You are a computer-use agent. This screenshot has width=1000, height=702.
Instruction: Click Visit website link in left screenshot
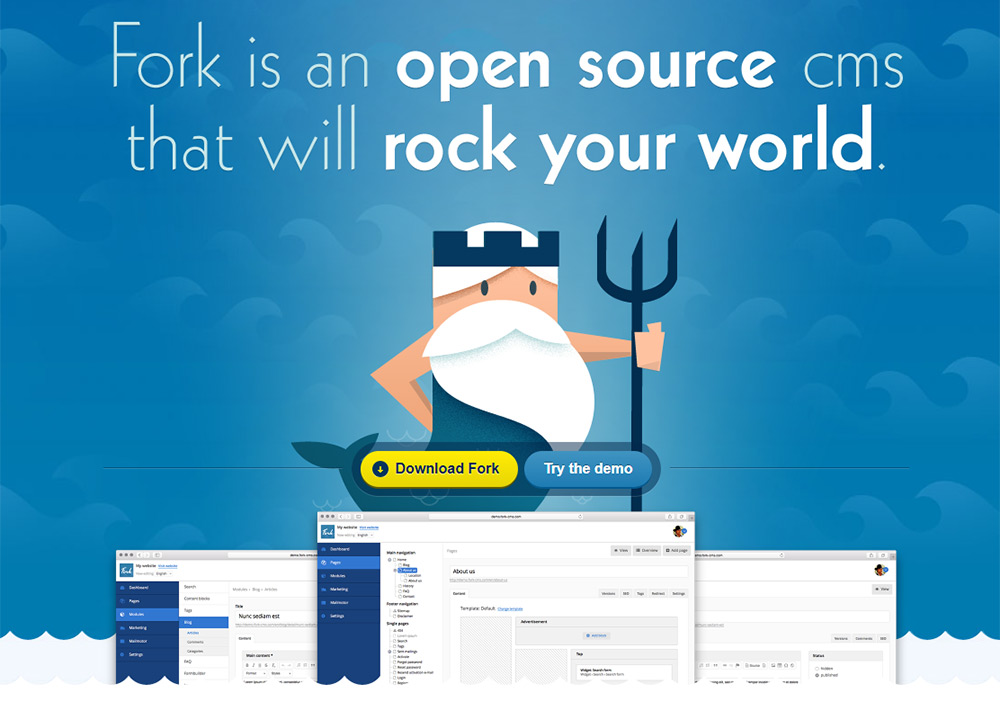click(168, 566)
